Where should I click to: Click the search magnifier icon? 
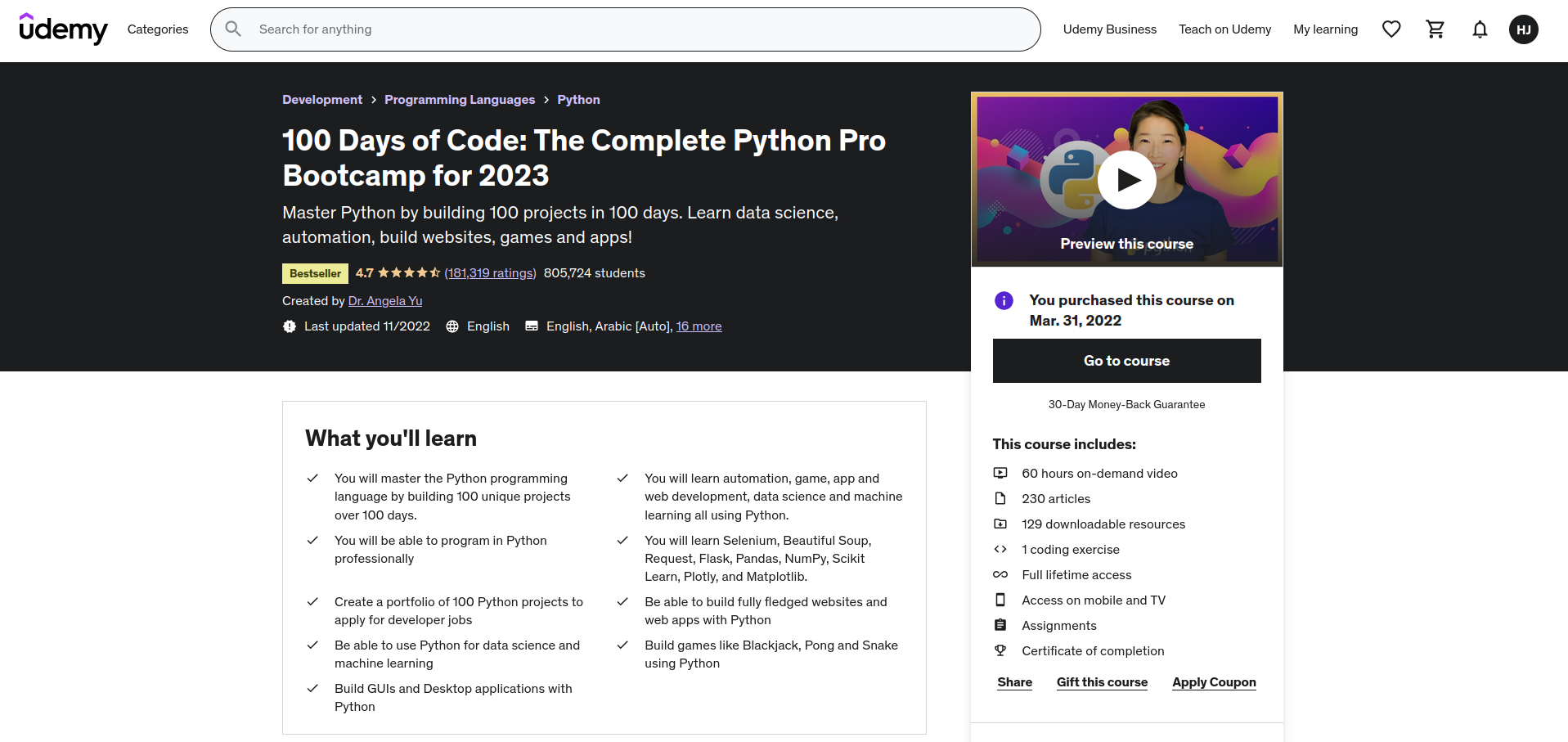233,29
